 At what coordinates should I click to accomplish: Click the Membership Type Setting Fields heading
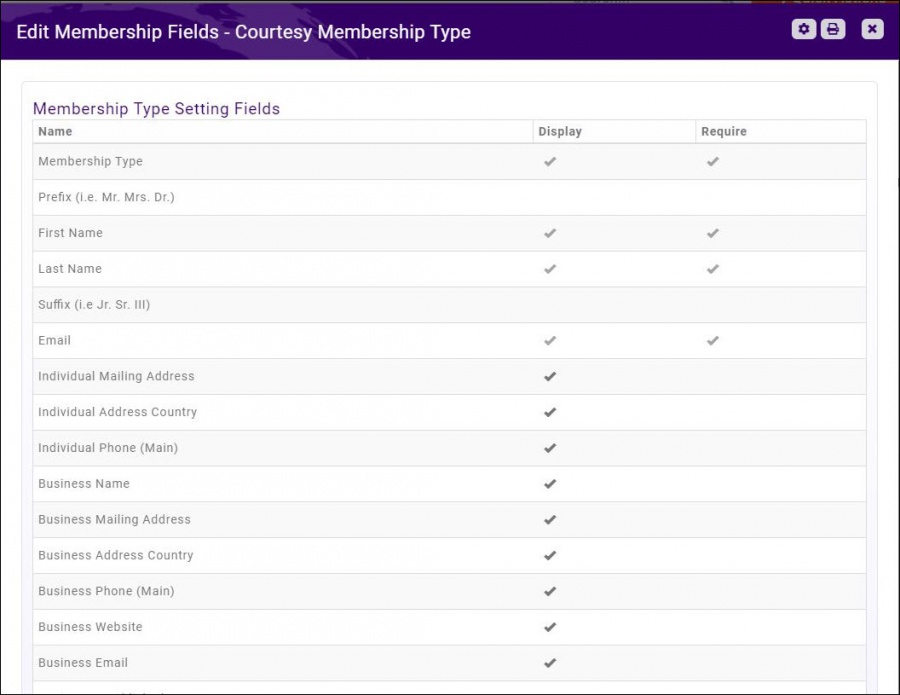(156, 108)
